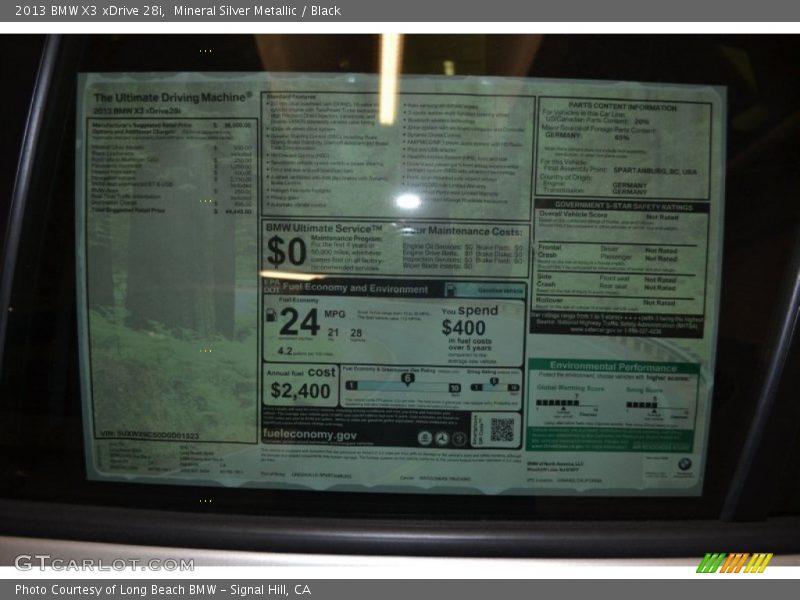Click the Global Warming Score scale

[570, 405]
